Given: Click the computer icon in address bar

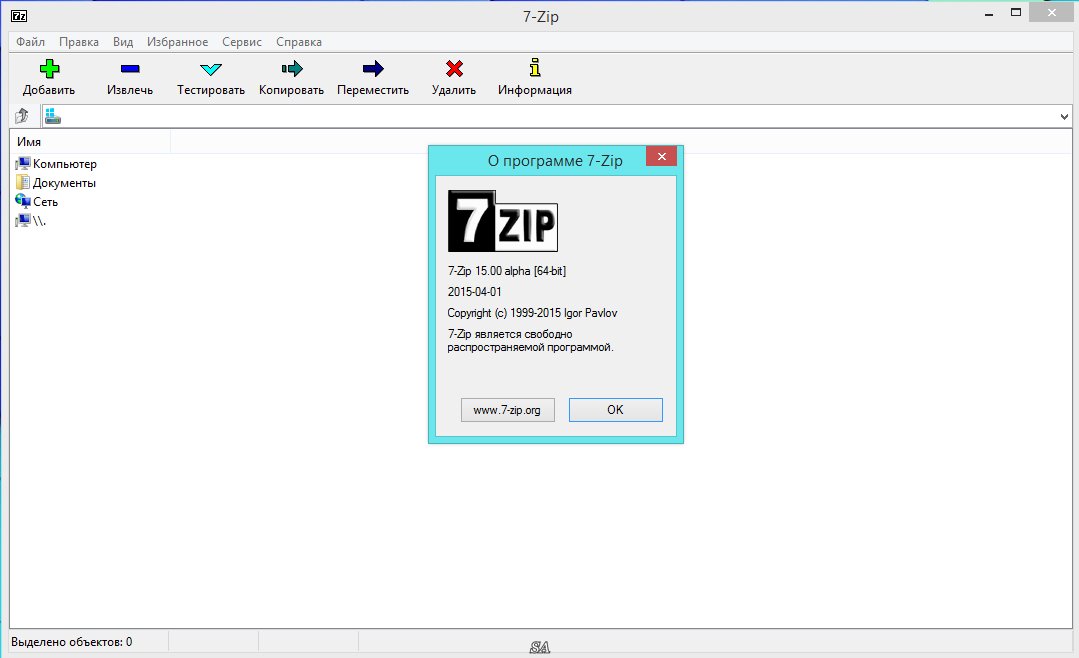Looking at the screenshot, I should [x=52, y=116].
